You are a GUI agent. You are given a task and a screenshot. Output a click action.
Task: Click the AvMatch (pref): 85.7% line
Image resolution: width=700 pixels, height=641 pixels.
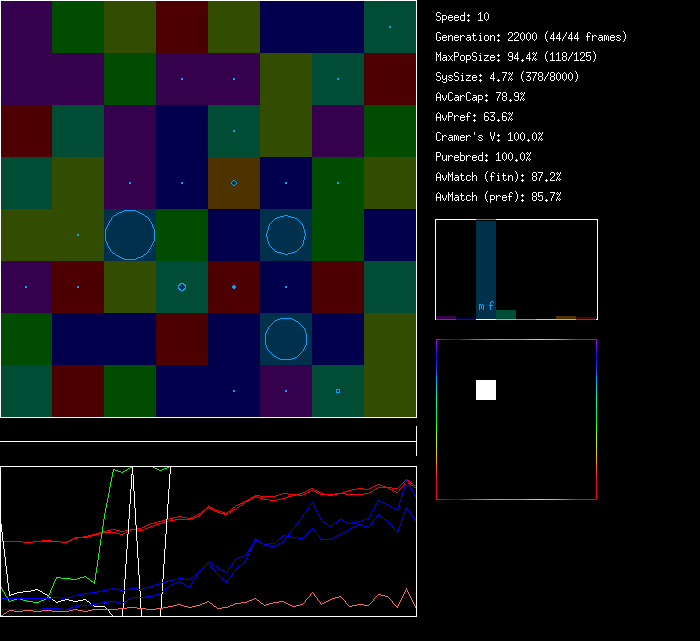click(498, 197)
